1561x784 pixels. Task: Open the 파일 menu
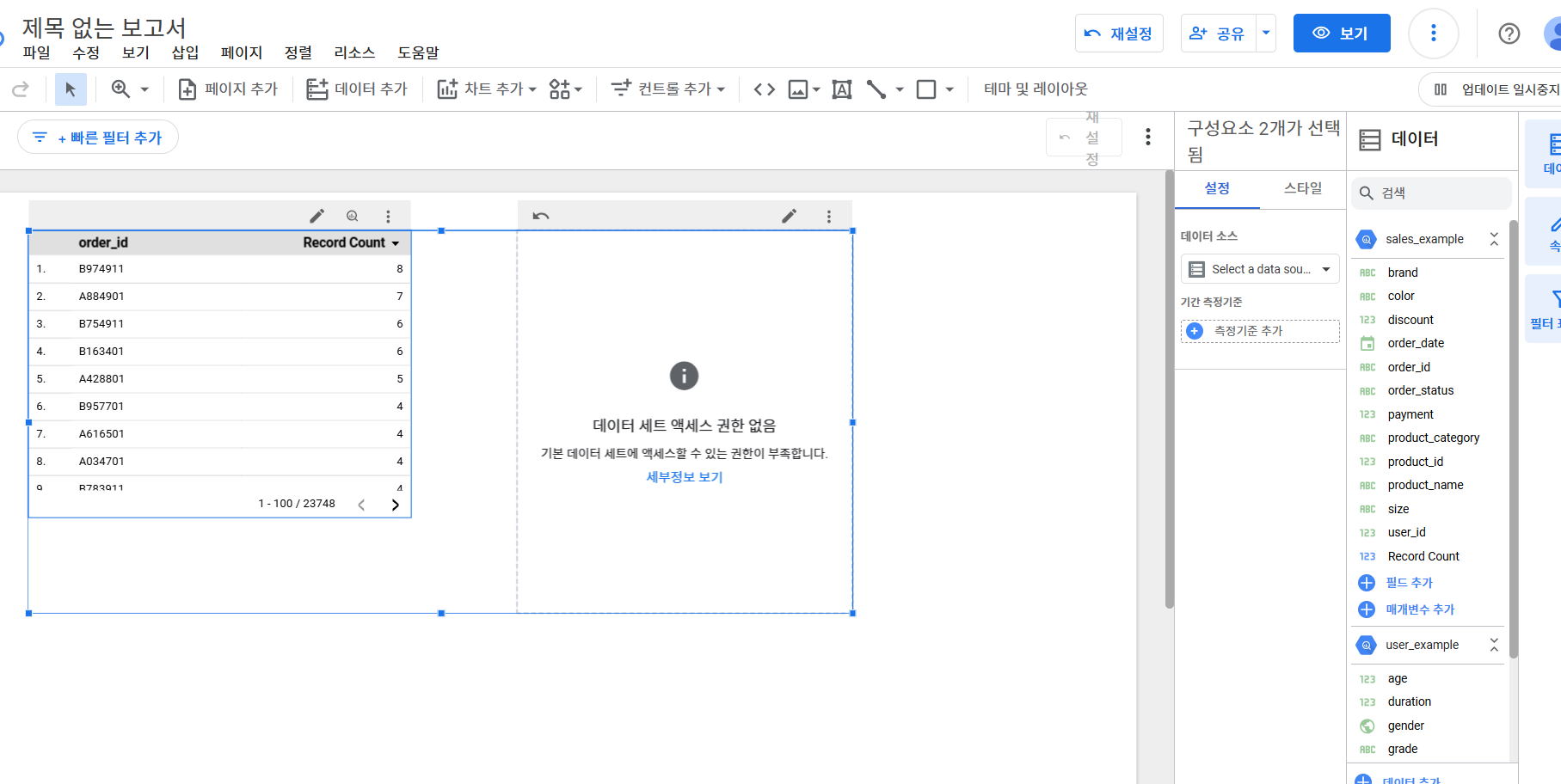click(36, 52)
